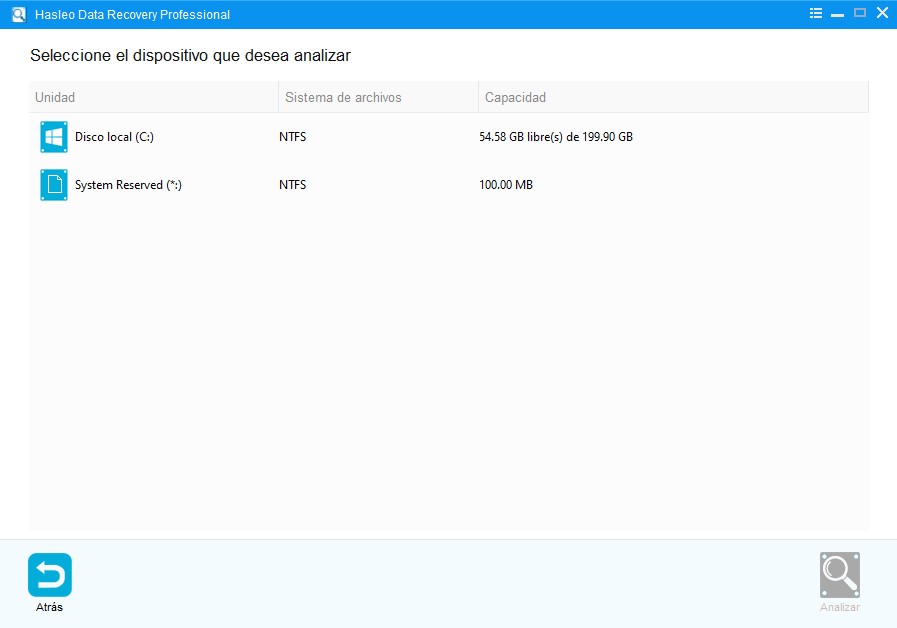The height and width of the screenshot is (628, 897).
Task: Click the Disco local (C:) drive name label
Action: pyautogui.click(x=116, y=137)
